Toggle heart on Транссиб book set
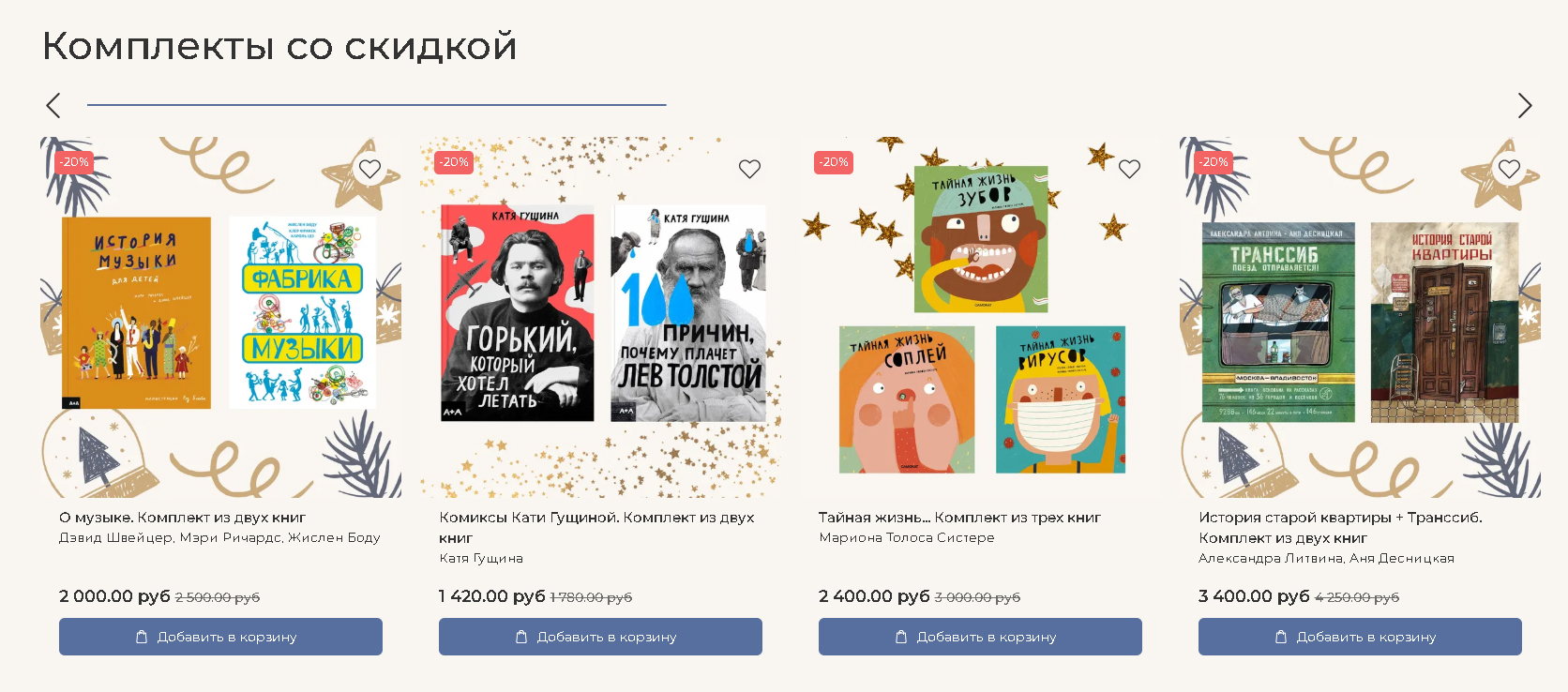Screen dimensions: 1568x692 [x=1509, y=169]
